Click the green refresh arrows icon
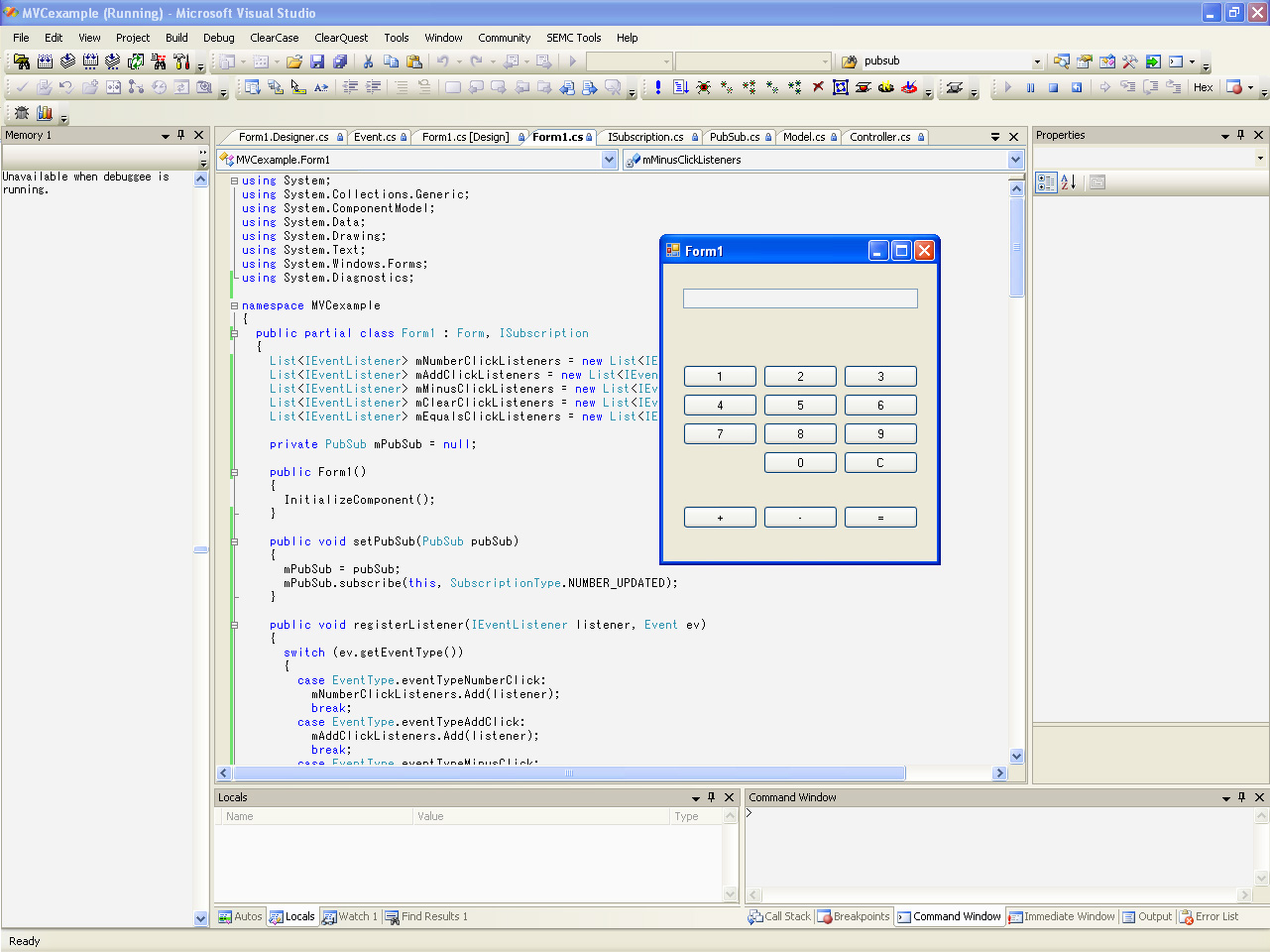The image size is (1270, 952). (136, 61)
